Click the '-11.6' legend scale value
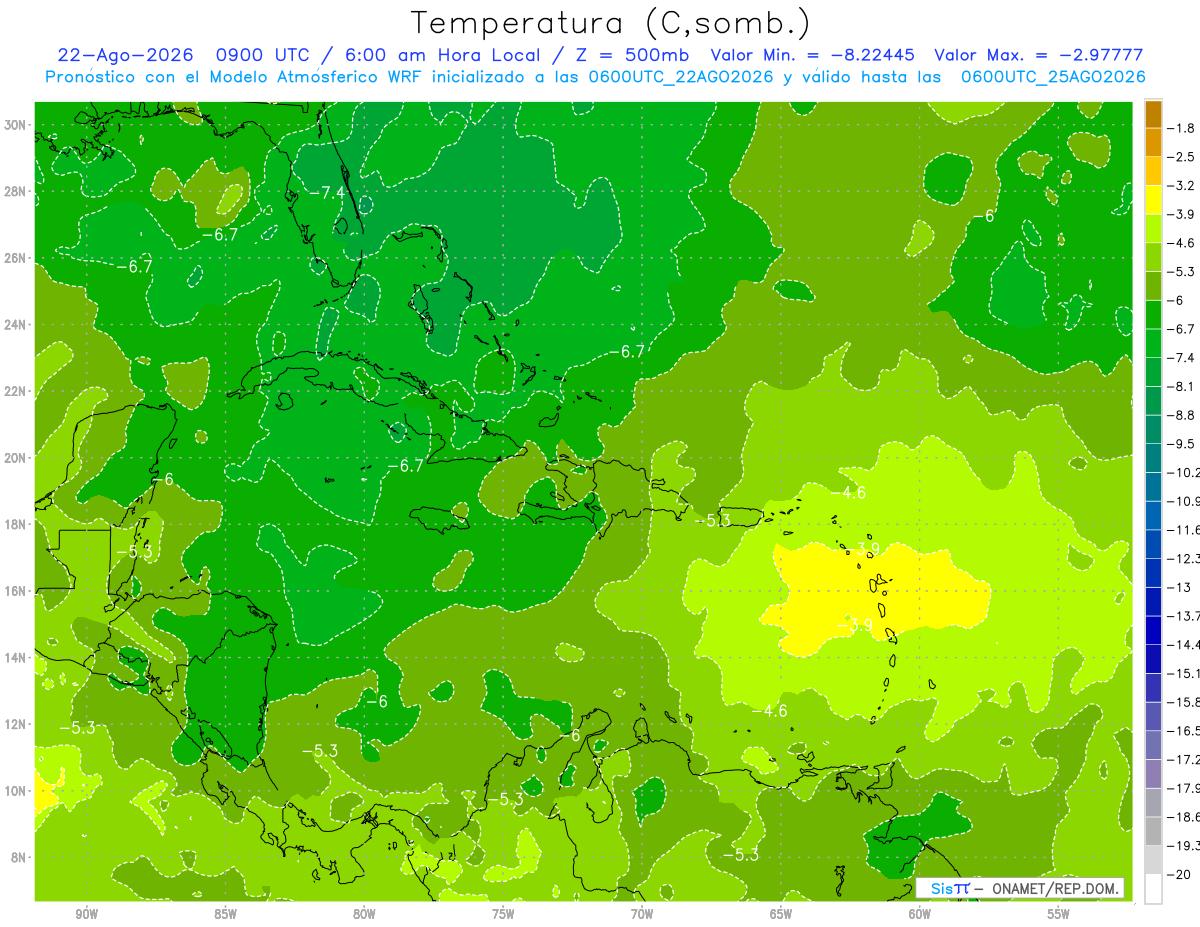This screenshot has height=927, width=1200. coord(1183,530)
